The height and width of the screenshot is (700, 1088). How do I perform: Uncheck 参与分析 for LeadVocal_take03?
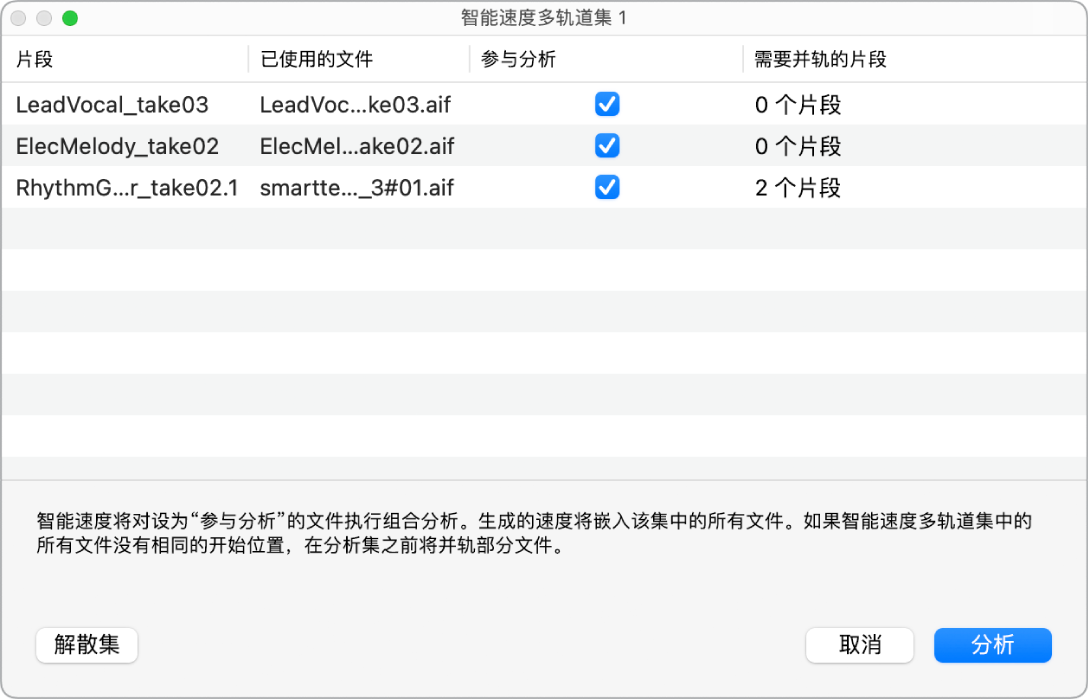pyautogui.click(x=606, y=104)
